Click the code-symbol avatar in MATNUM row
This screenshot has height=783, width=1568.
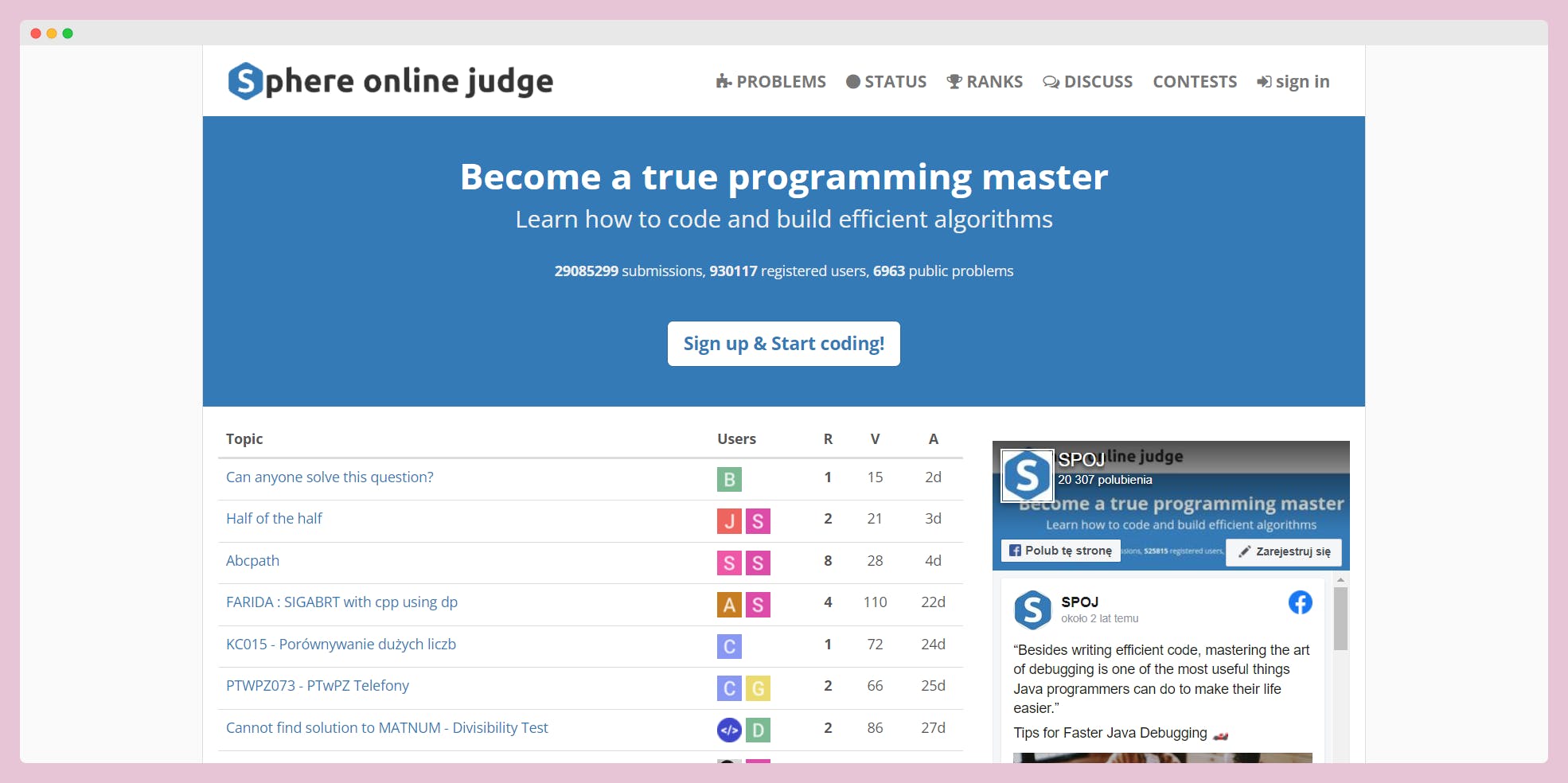pyautogui.click(x=729, y=730)
